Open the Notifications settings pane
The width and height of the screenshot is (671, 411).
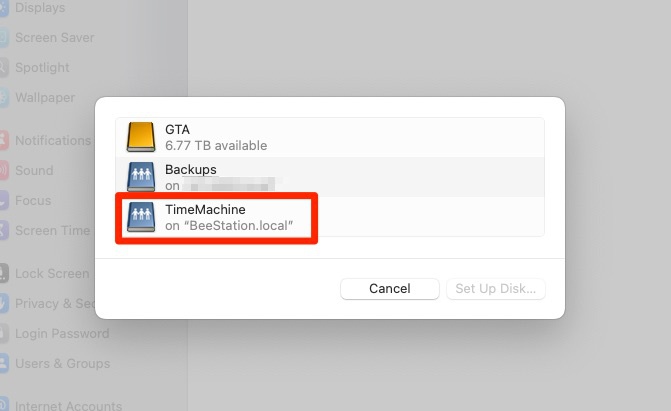click(52, 141)
